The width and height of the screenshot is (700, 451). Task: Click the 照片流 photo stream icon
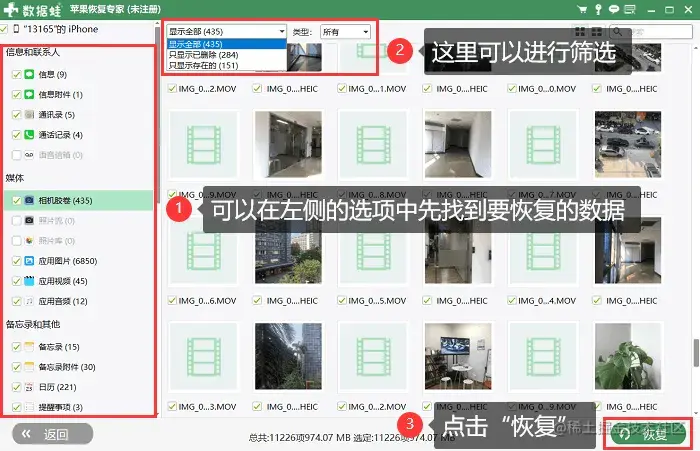(x=29, y=220)
